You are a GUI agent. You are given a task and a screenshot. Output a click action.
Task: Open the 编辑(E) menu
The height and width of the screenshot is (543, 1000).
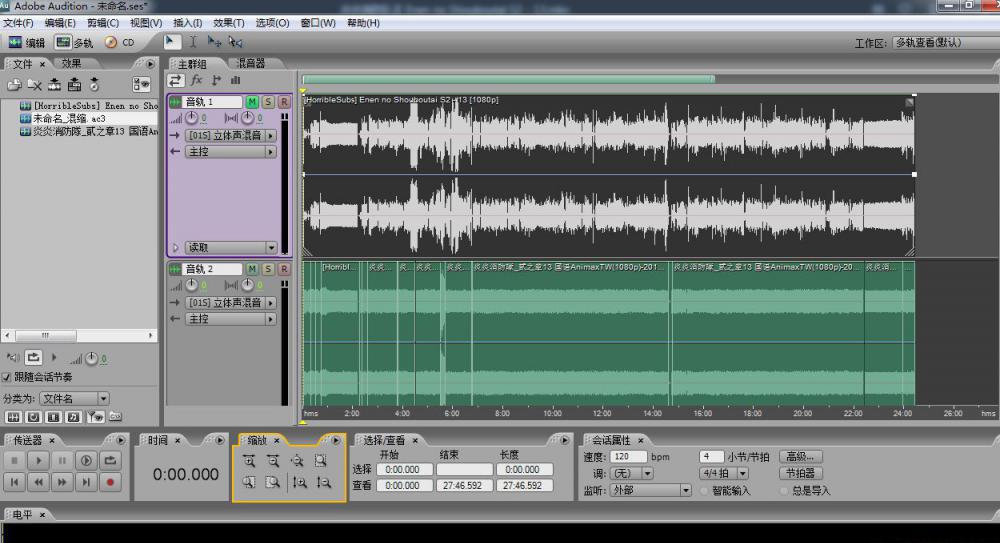tap(60, 23)
